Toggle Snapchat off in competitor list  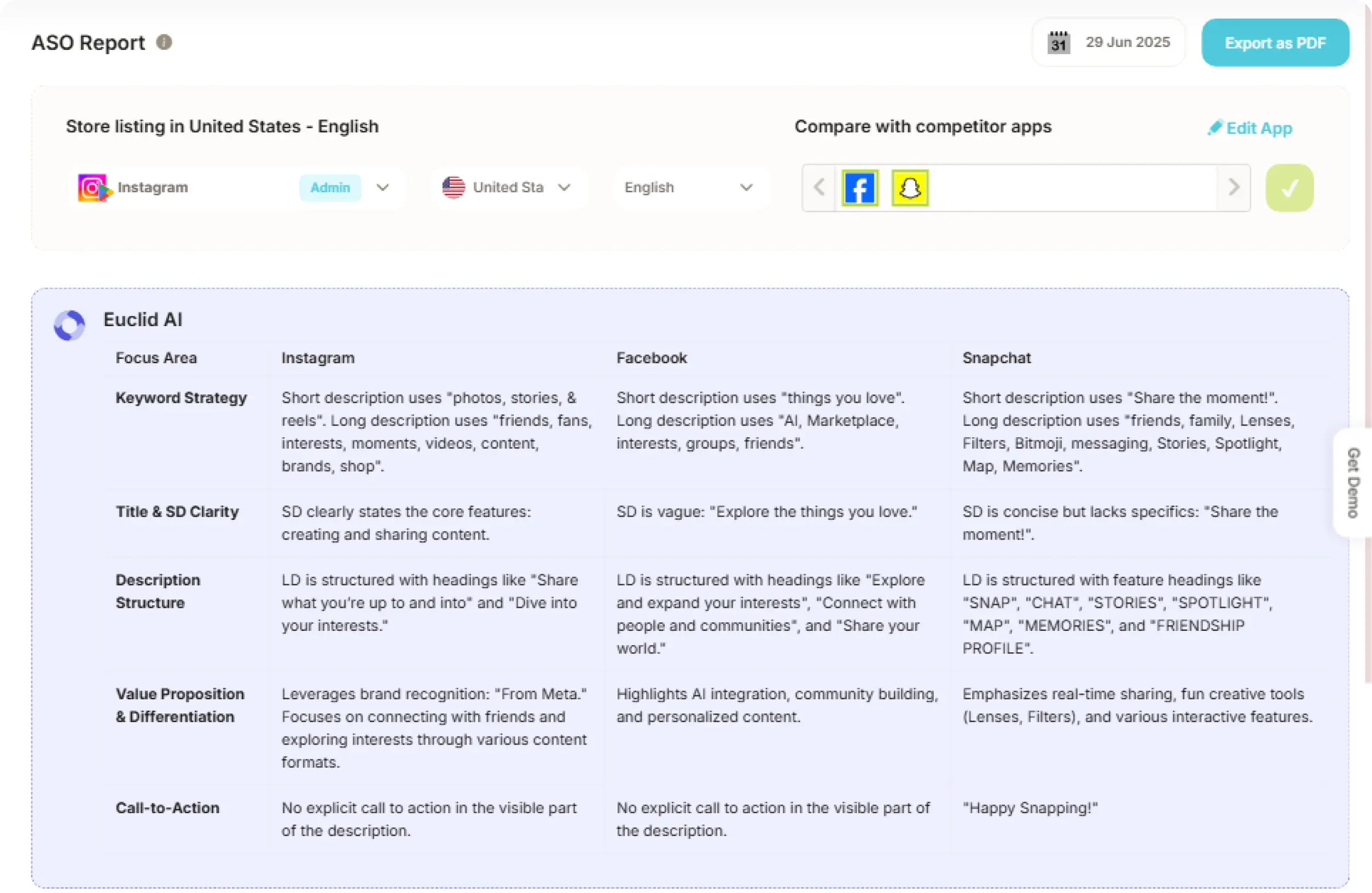tap(909, 187)
